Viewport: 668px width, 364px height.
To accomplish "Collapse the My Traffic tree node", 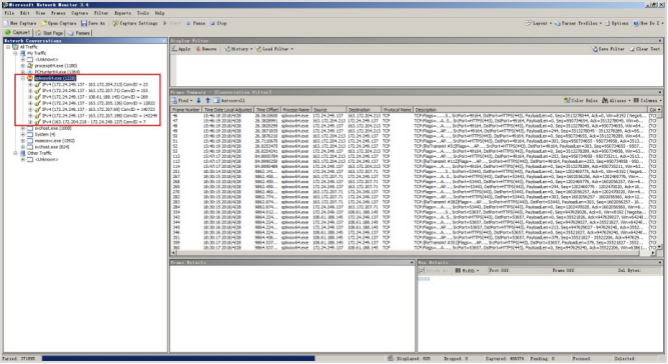I will (x=15, y=53).
